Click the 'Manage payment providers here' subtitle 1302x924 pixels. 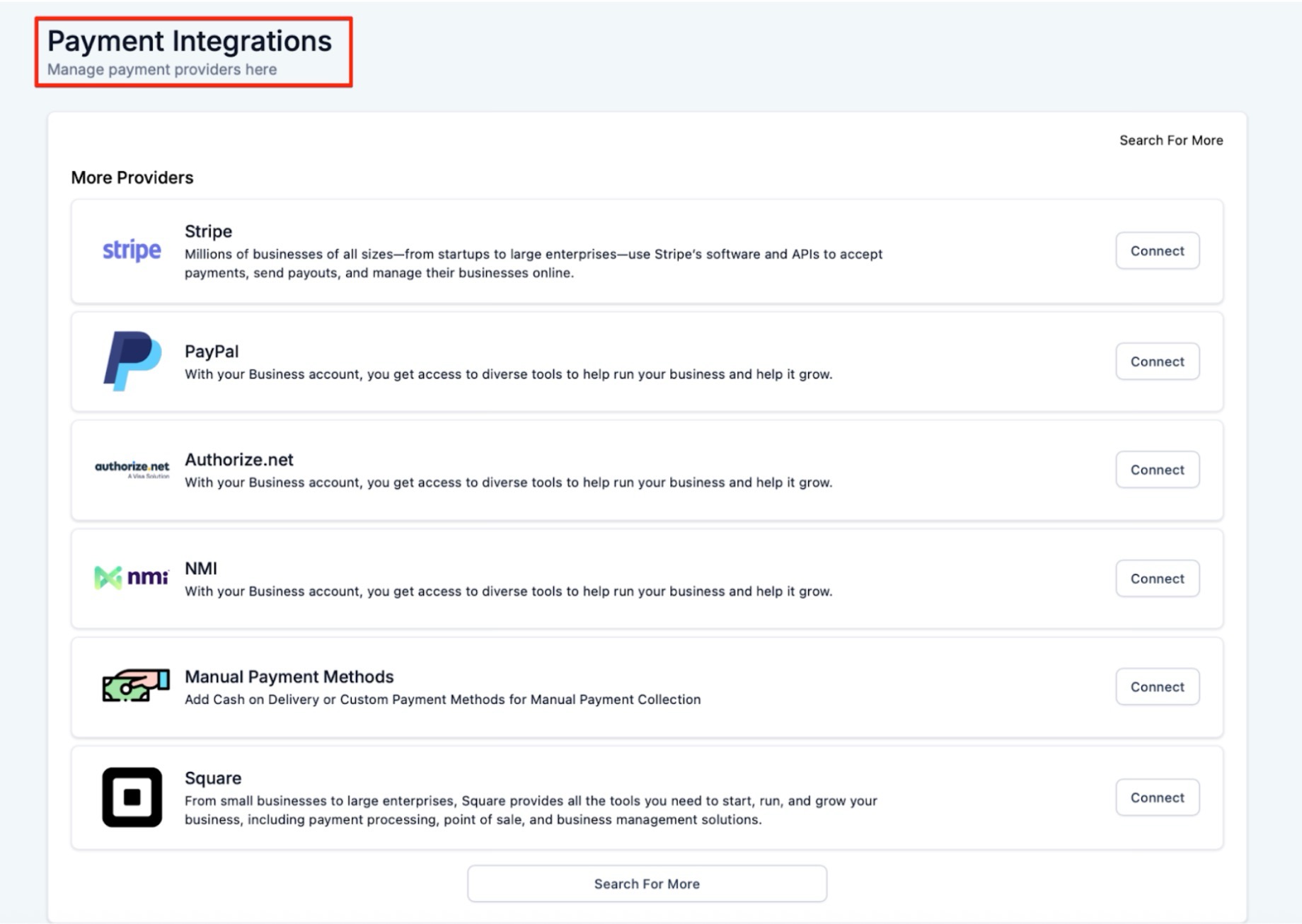pos(162,69)
